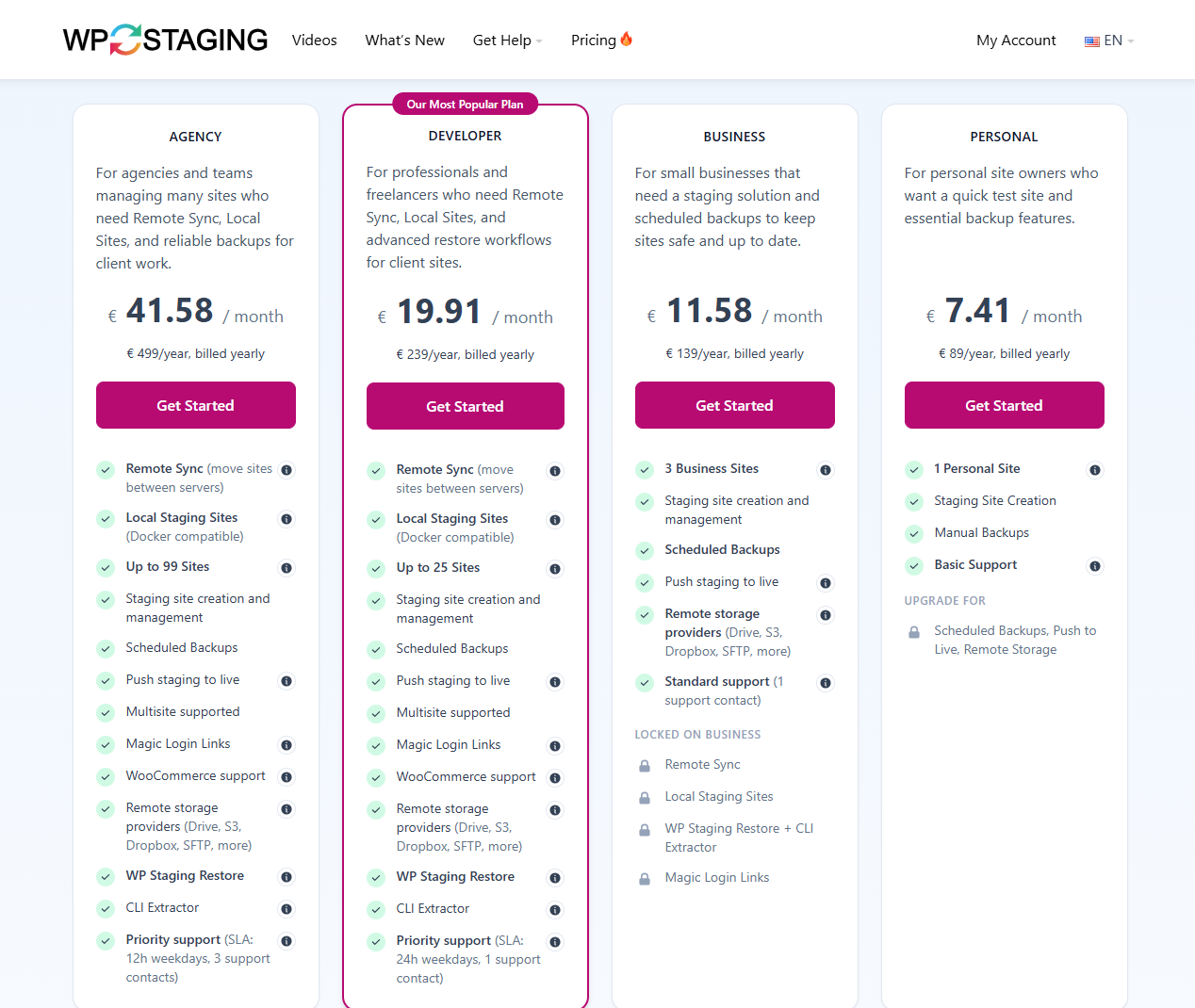Click UPGRADE FOR label
Viewport: 1195px width, 1008px height.
pos(945,601)
